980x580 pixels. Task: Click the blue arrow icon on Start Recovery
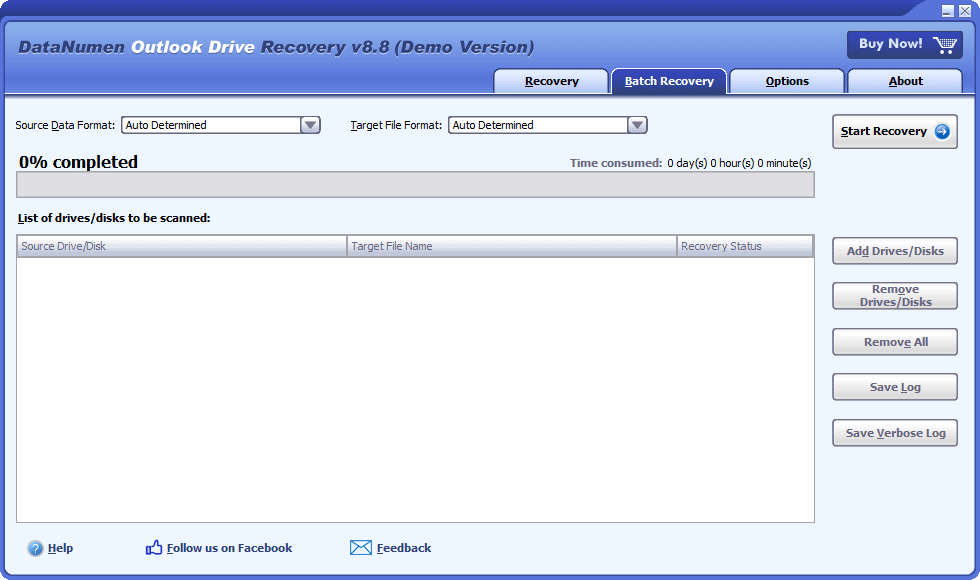pos(942,131)
